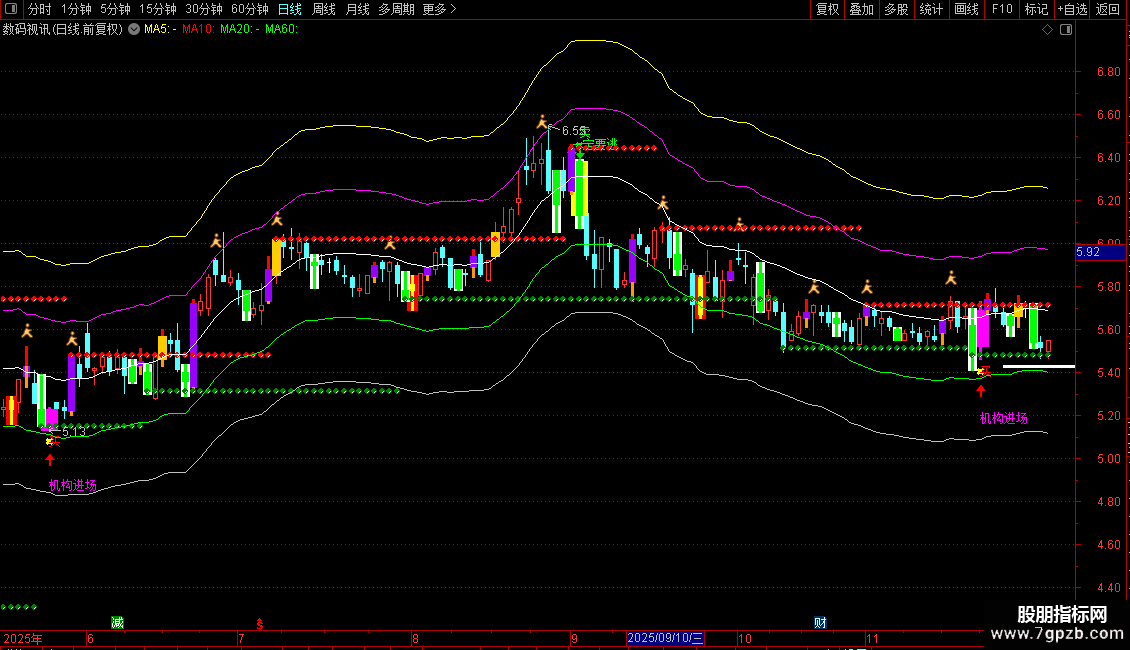This screenshot has width=1130, height=650.
Task: Click the diamond icon at chart top-right
Action: pyautogui.click(x=1047, y=30)
